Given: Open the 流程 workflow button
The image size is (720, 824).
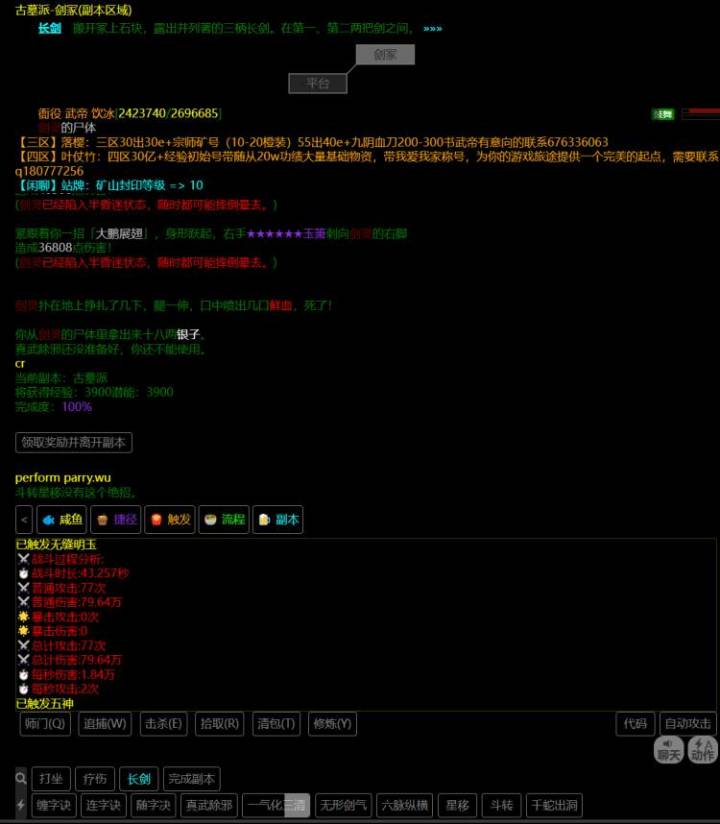Looking at the screenshot, I should (x=224, y=519).
